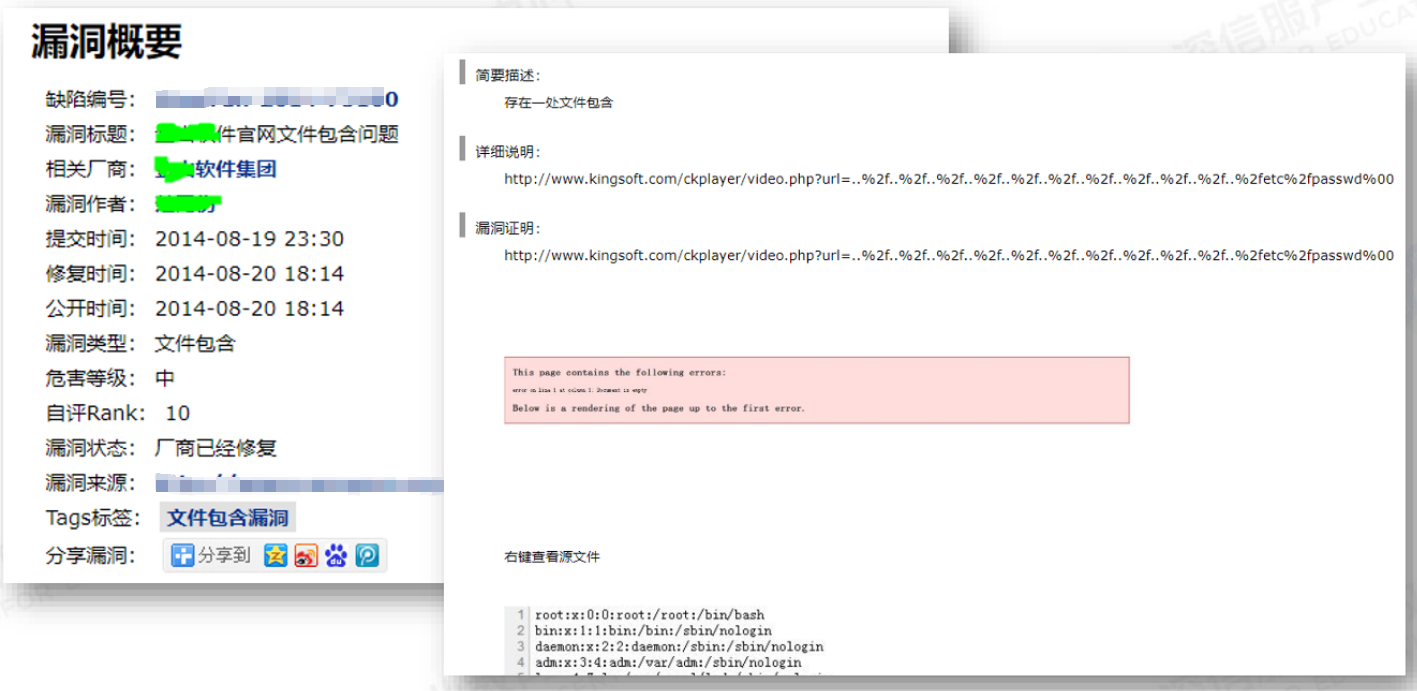Click the 详细说明 section heading
1417x691 pixels.
pos(508,152)
